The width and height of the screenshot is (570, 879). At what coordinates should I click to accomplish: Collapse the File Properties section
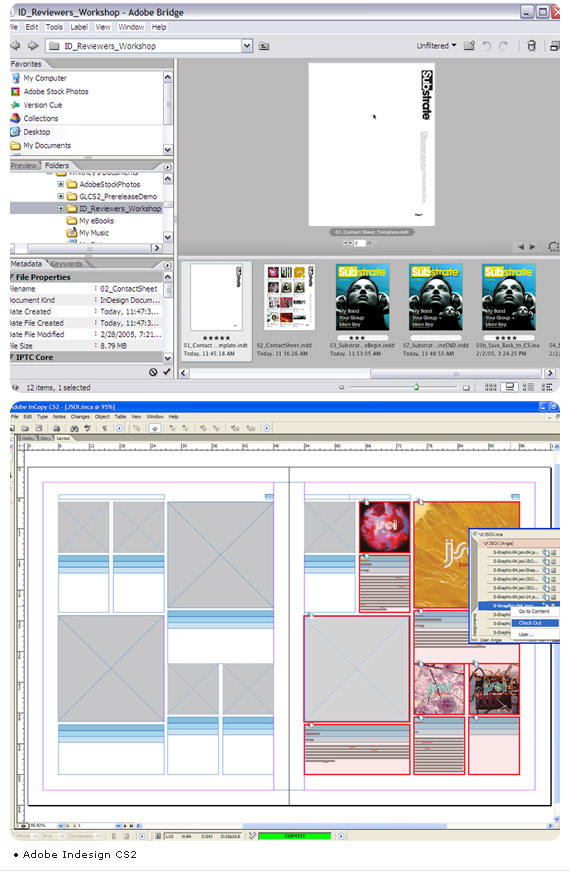pos(12,277)
